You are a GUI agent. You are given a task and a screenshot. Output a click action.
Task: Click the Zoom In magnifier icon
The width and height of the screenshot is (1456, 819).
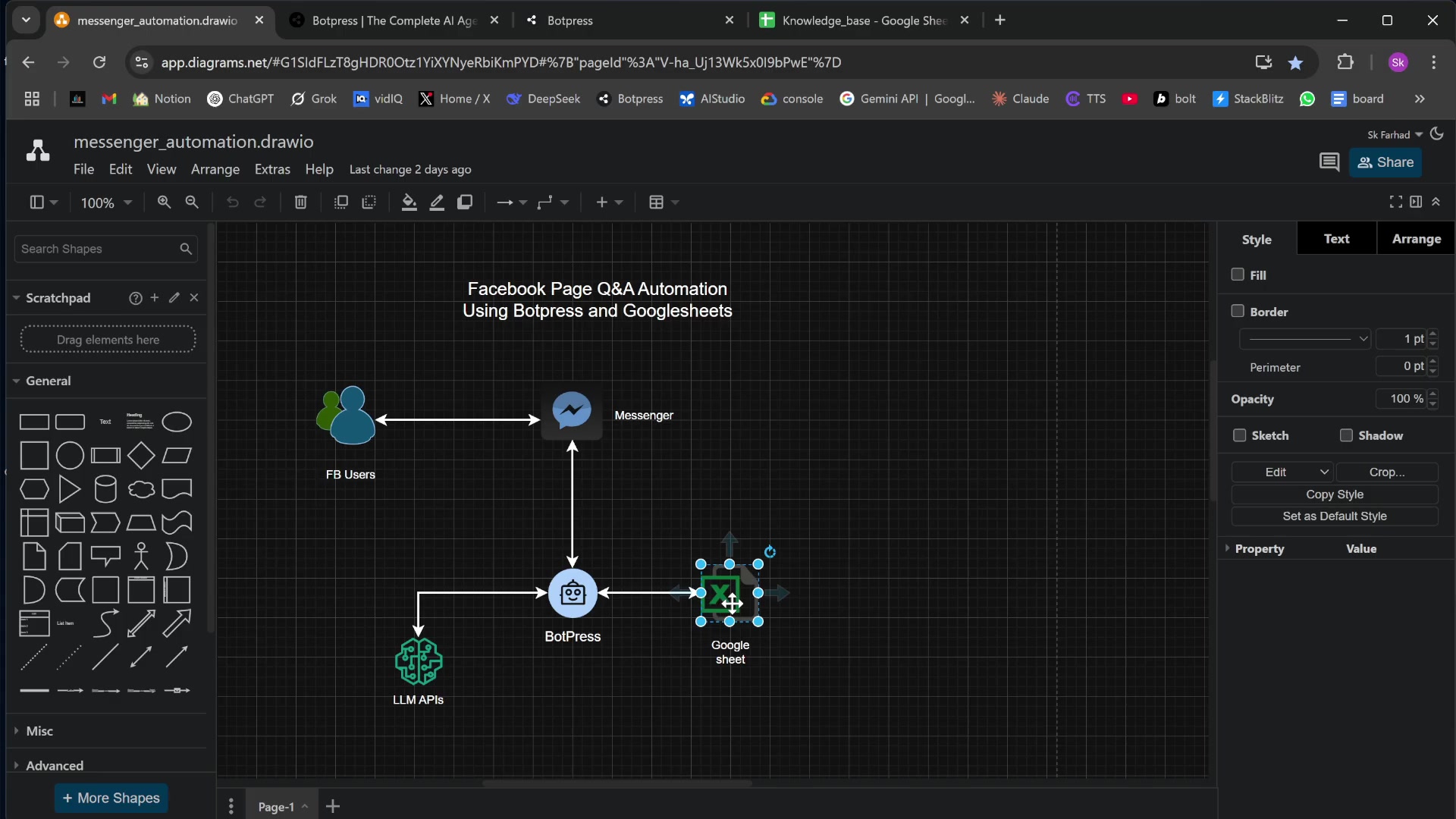(x=164, y=202)
